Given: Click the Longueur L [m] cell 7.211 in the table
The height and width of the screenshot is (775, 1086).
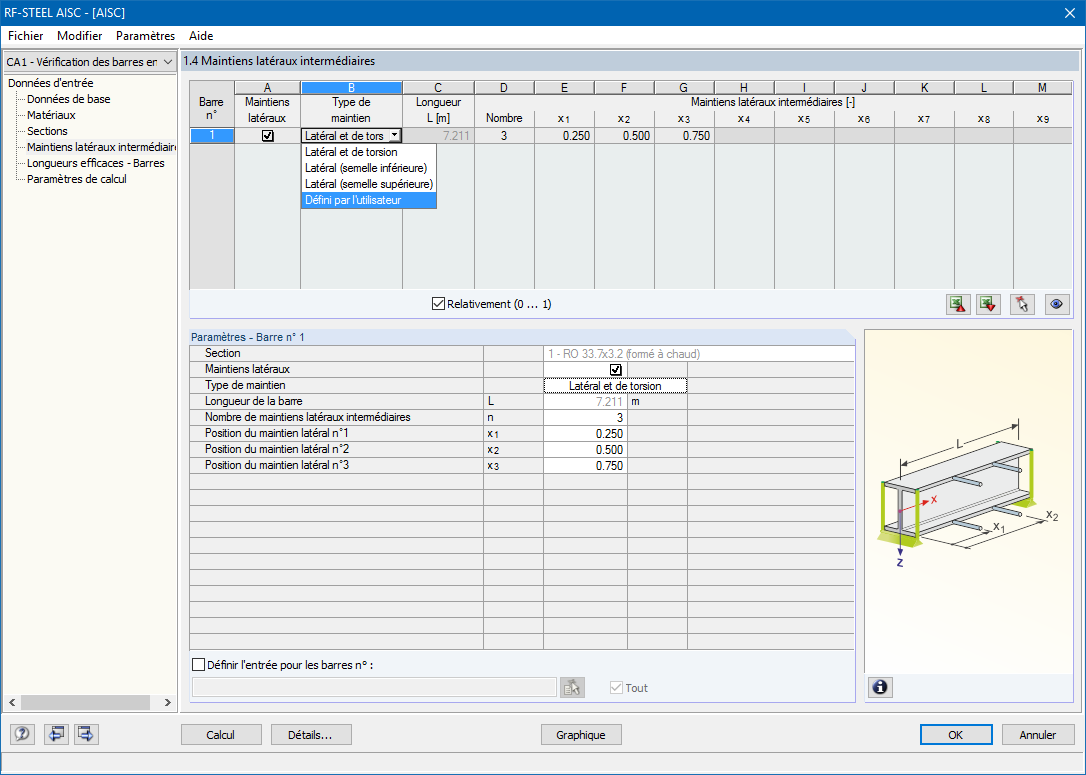Looking at the screenshot, I should click(438, 136).
